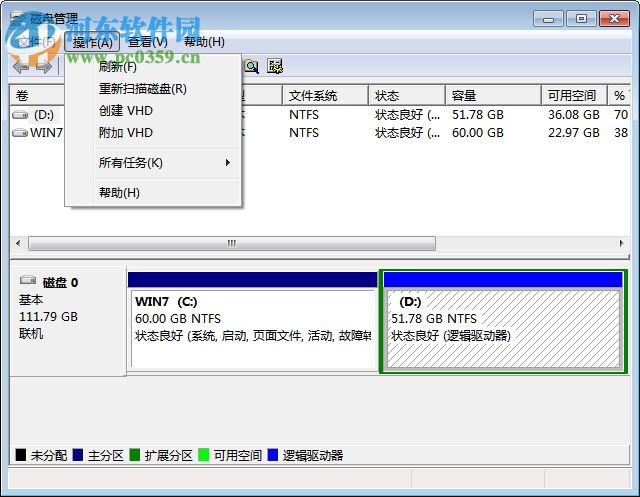640x497 pixels.
Task: Select the (D:) logical drive partition block
Action: click(x=503, y=321)
